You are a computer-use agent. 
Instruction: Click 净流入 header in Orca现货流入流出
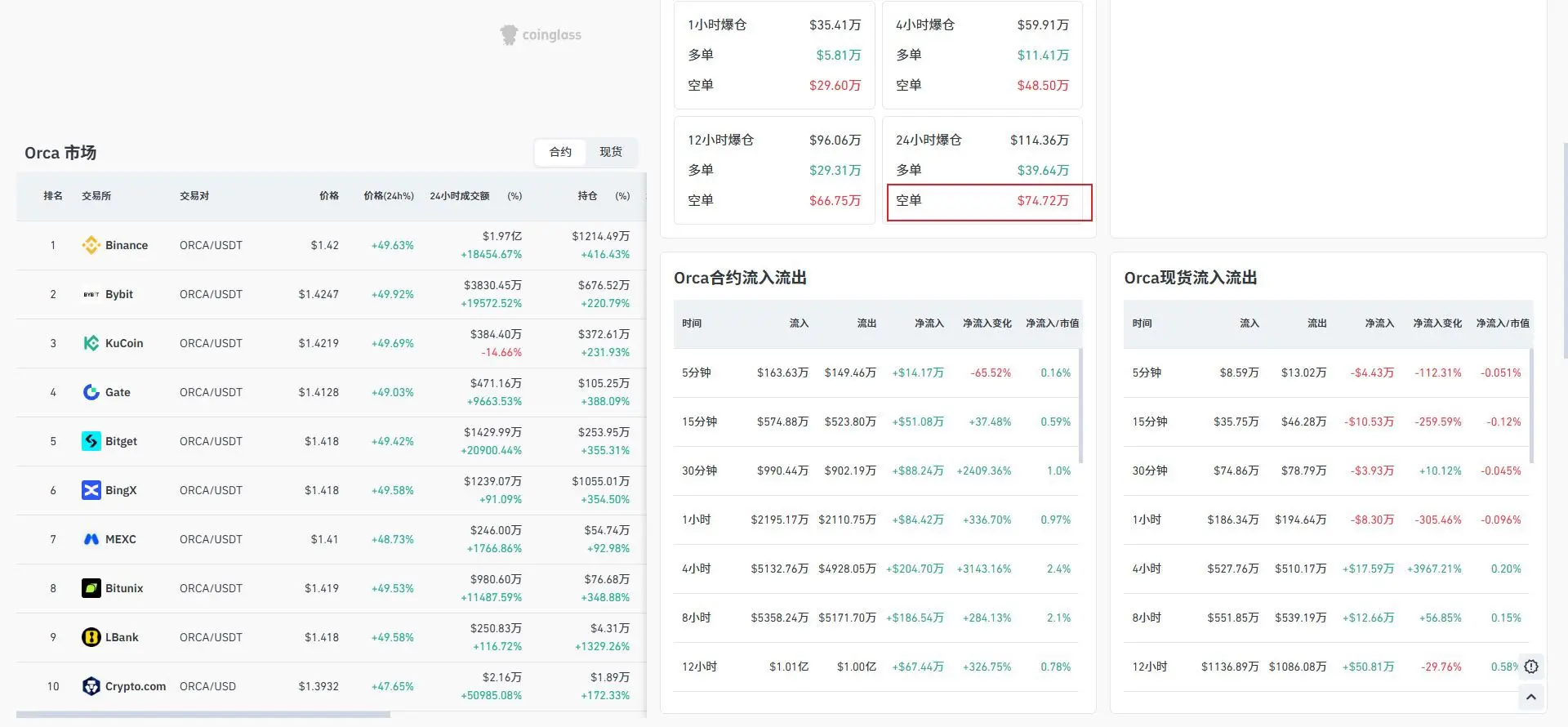(1379, 323)
